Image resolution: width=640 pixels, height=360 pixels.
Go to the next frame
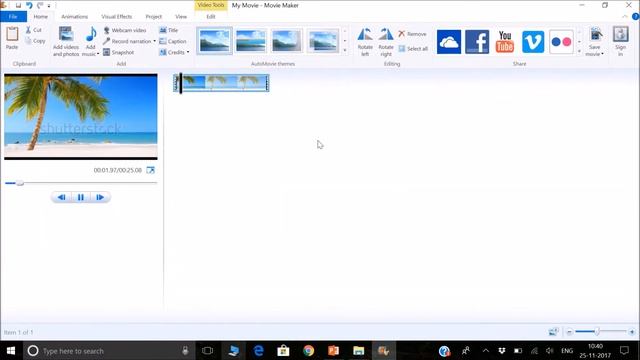click(100, 197)
